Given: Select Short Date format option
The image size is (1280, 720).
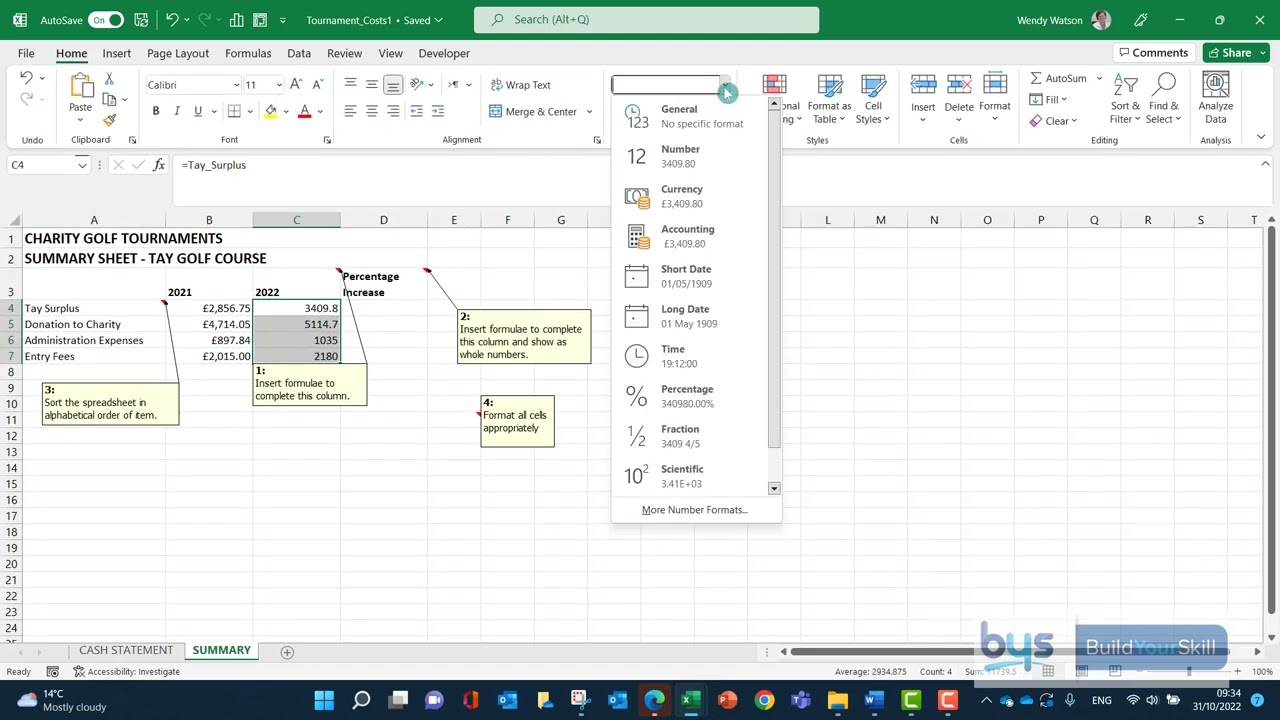Looking at the screenshot, I should click(x=690, y=276).
